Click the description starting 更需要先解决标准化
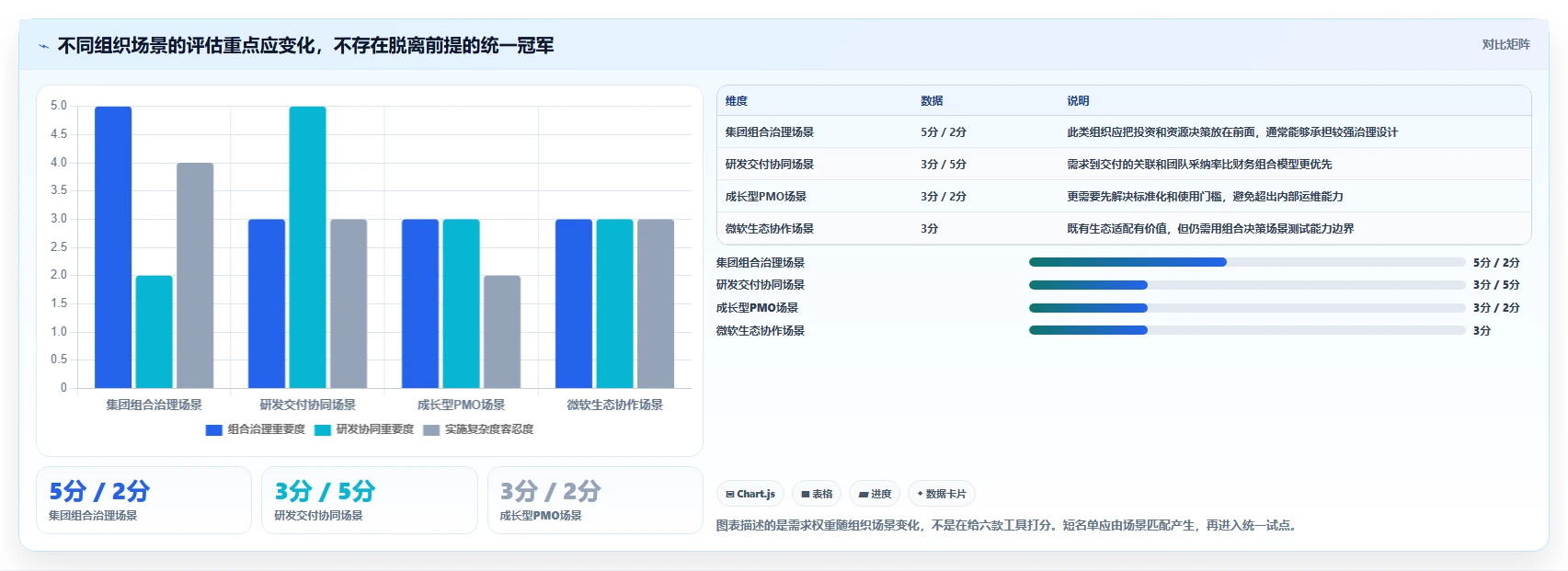Screen dimensions: 1568x571 (x=1205, y=197)
